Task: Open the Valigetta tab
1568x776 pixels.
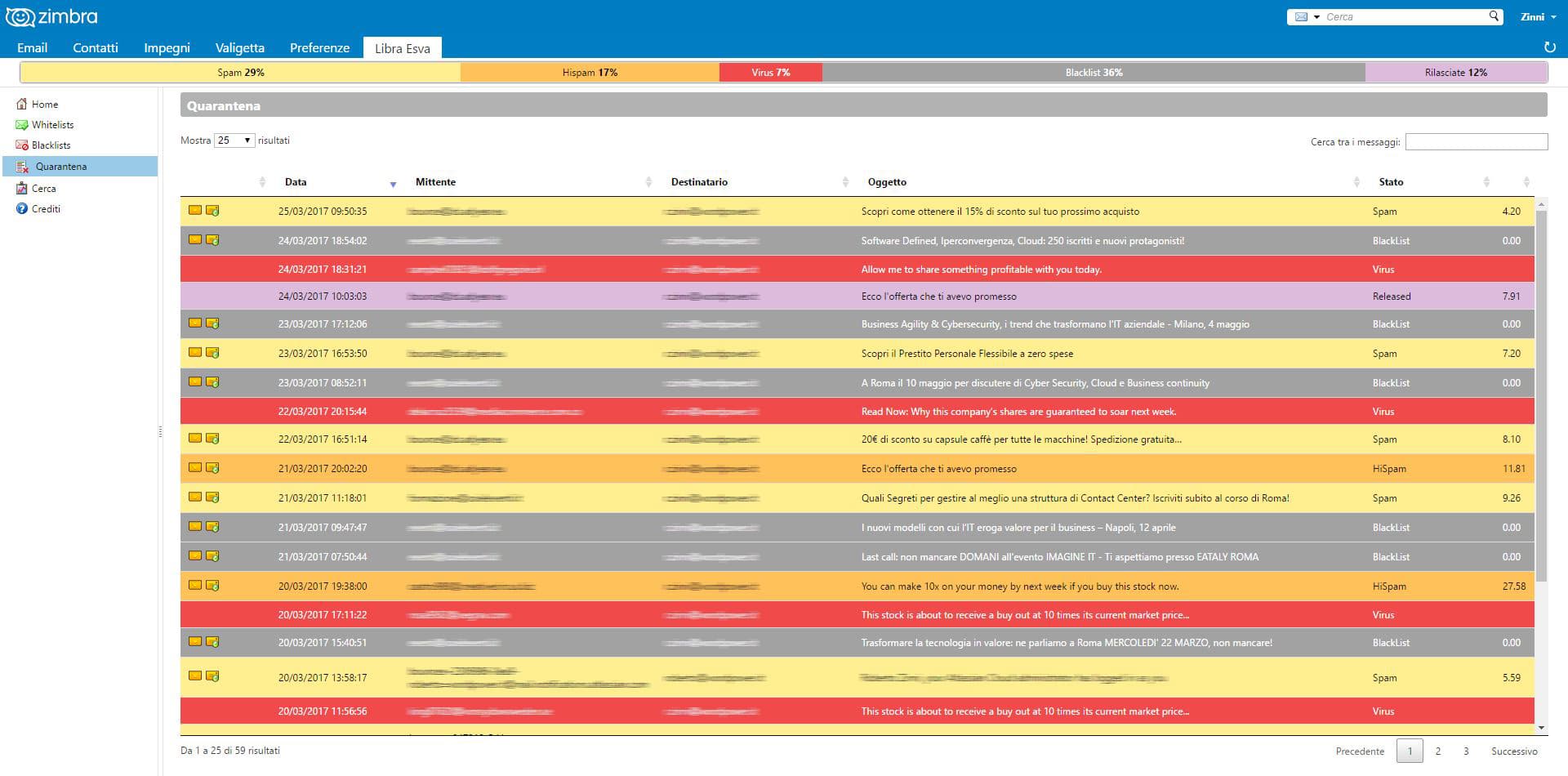Action: (239, 47)
